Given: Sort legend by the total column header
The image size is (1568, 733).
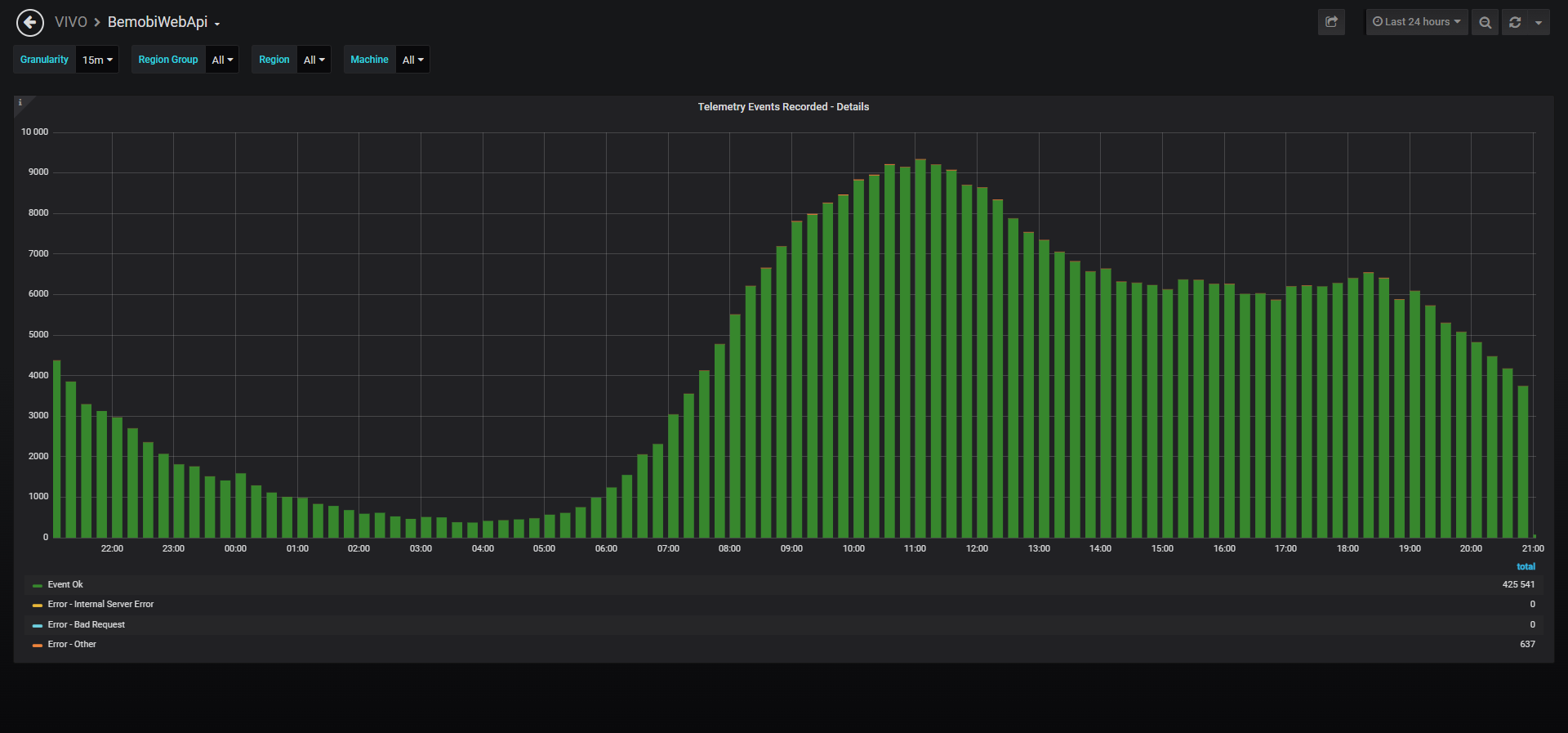Looking at the screenshot, I should pyautogui.click(x=1526, y=566).
